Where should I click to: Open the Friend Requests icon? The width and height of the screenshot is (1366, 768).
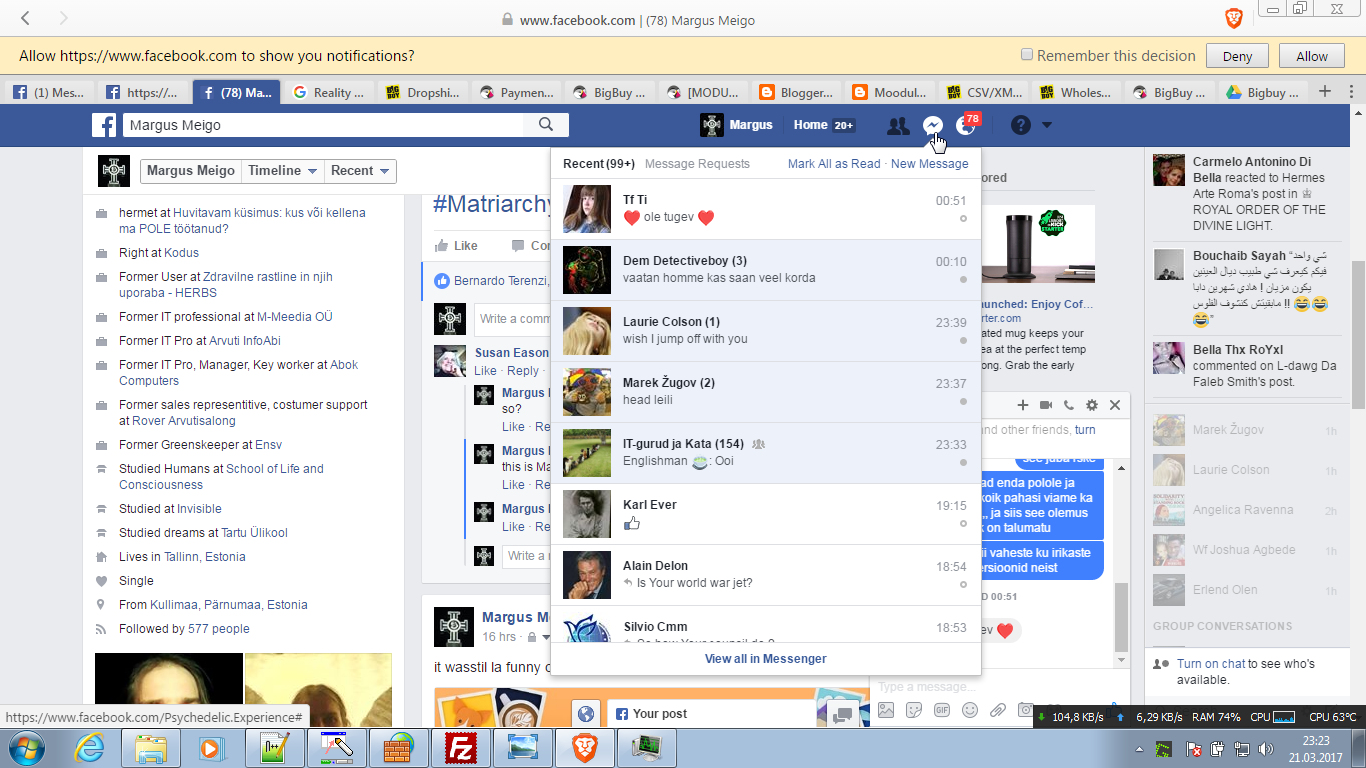[898, 125]
